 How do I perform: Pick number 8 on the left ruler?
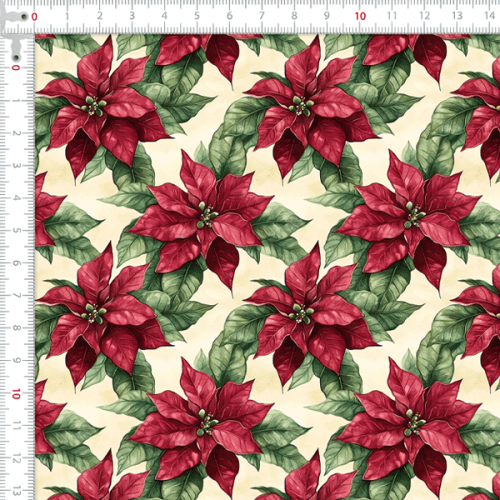pos(16,328)
